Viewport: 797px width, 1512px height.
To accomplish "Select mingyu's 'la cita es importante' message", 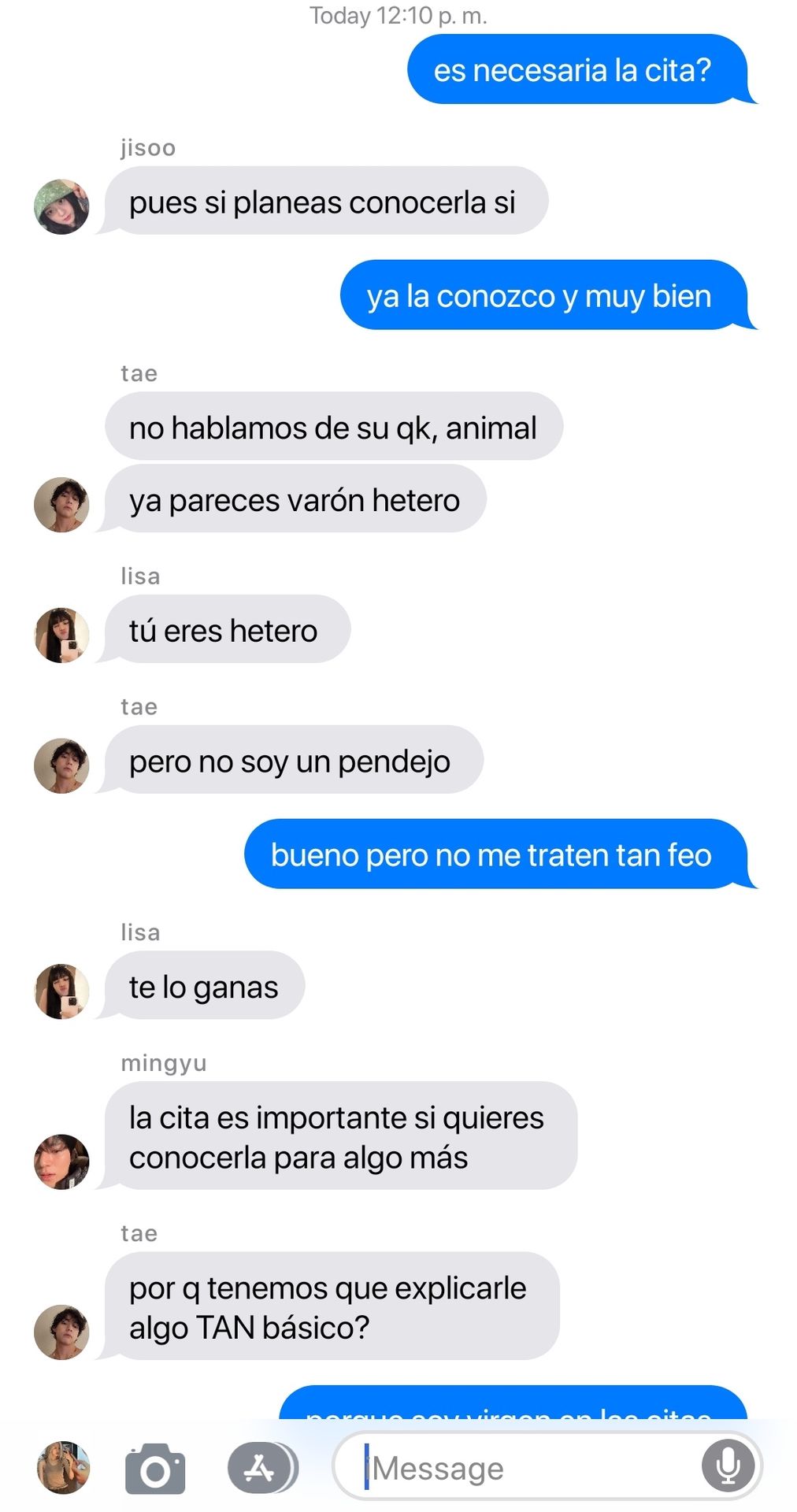I will pyautogui.click(x=337, y=1136).
